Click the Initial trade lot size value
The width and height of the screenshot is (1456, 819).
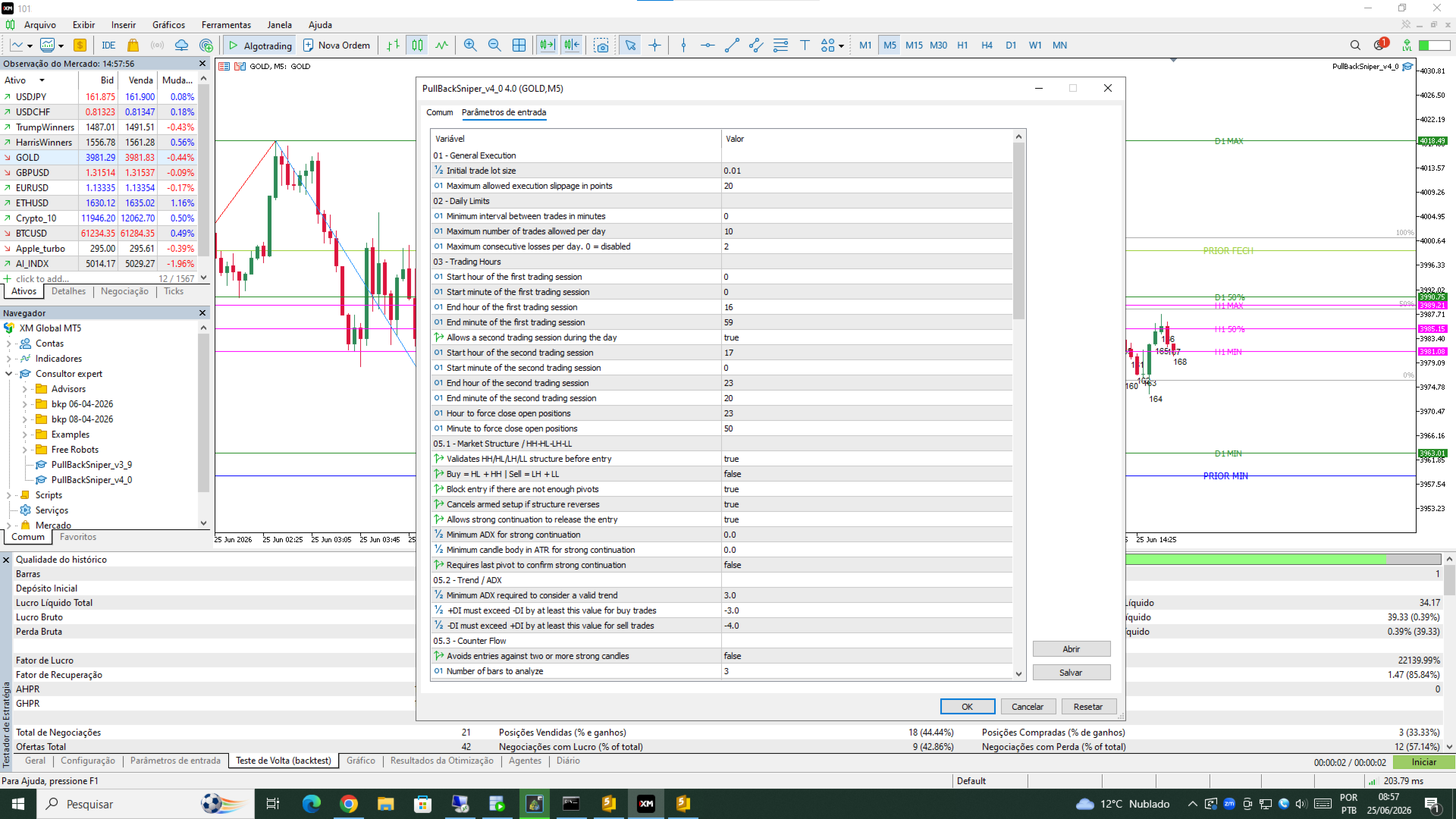[867, 171]
